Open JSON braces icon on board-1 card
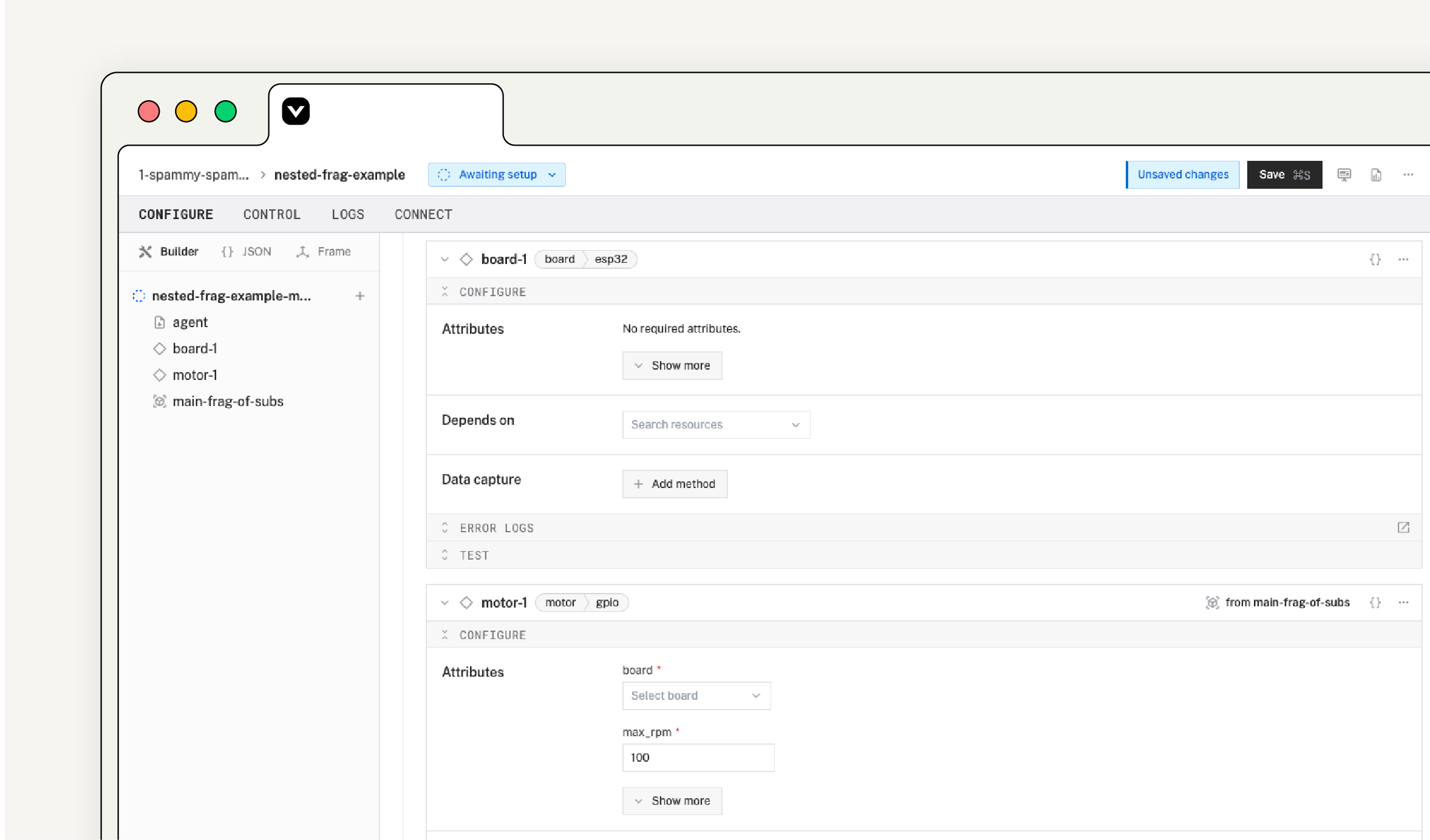This screenshot has height=840, width=1430. 1375,260
